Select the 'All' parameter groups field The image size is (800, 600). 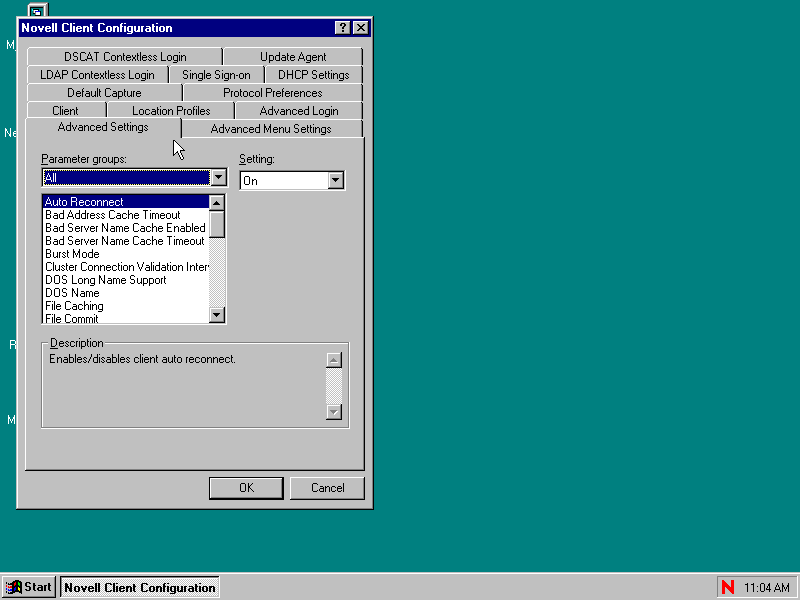(x=126, y=178)
